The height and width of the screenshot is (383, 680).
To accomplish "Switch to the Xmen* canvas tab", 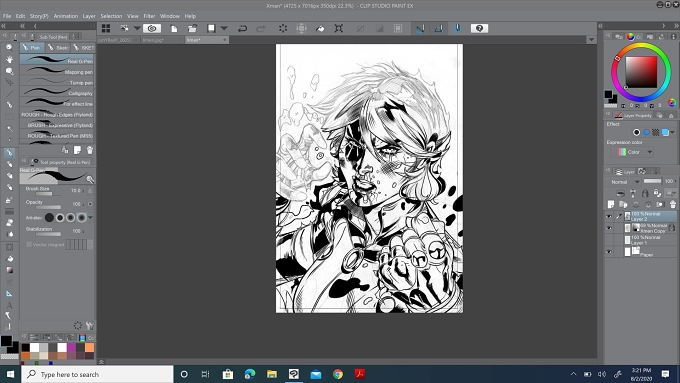I will pos(206,40).
